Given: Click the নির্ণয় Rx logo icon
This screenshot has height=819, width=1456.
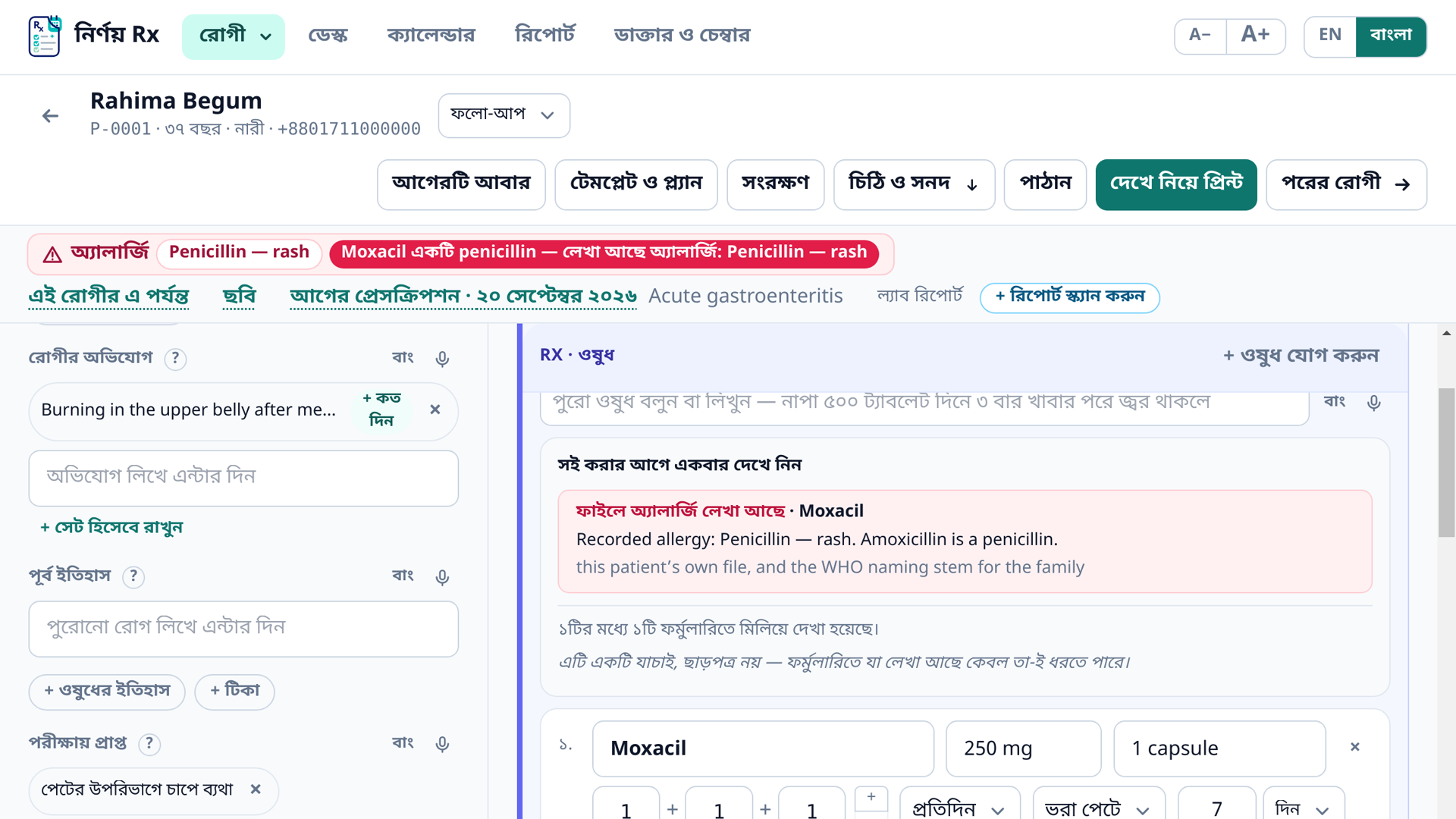Looking at the screenshot, I should (x=45, y=36).
